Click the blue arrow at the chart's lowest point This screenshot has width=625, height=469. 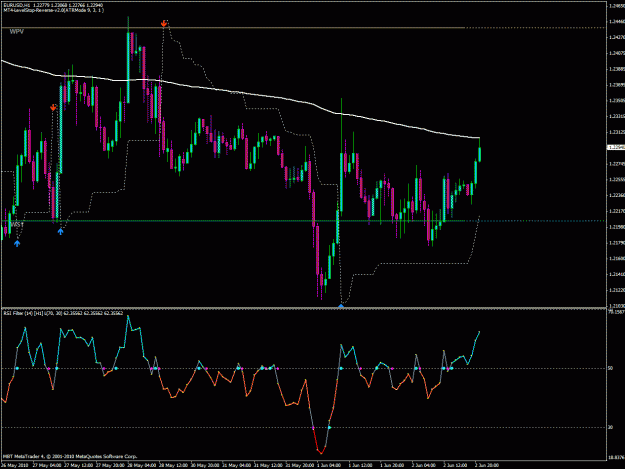click(341, 306)
